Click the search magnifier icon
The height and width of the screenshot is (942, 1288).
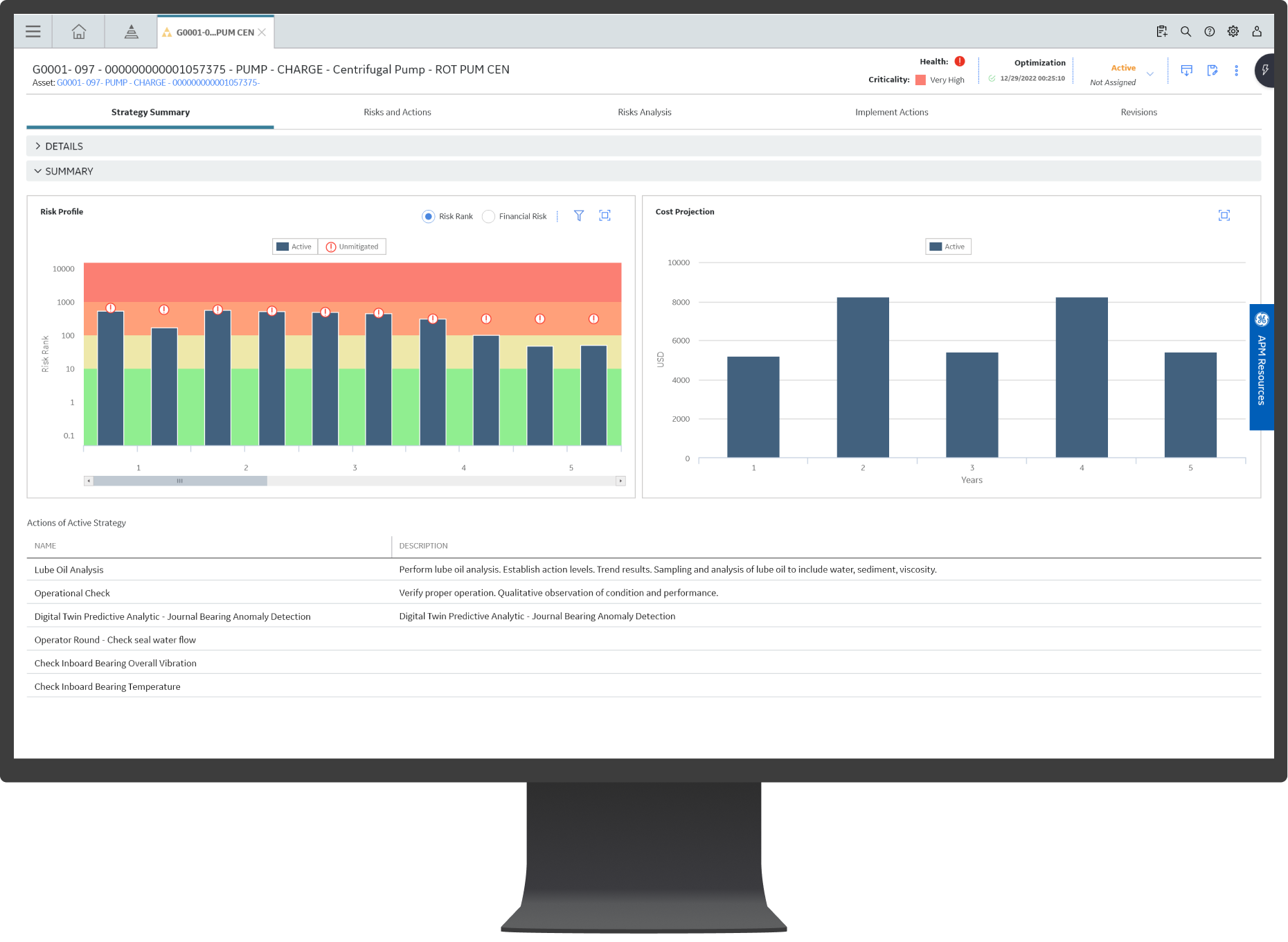pos(1186,32)
